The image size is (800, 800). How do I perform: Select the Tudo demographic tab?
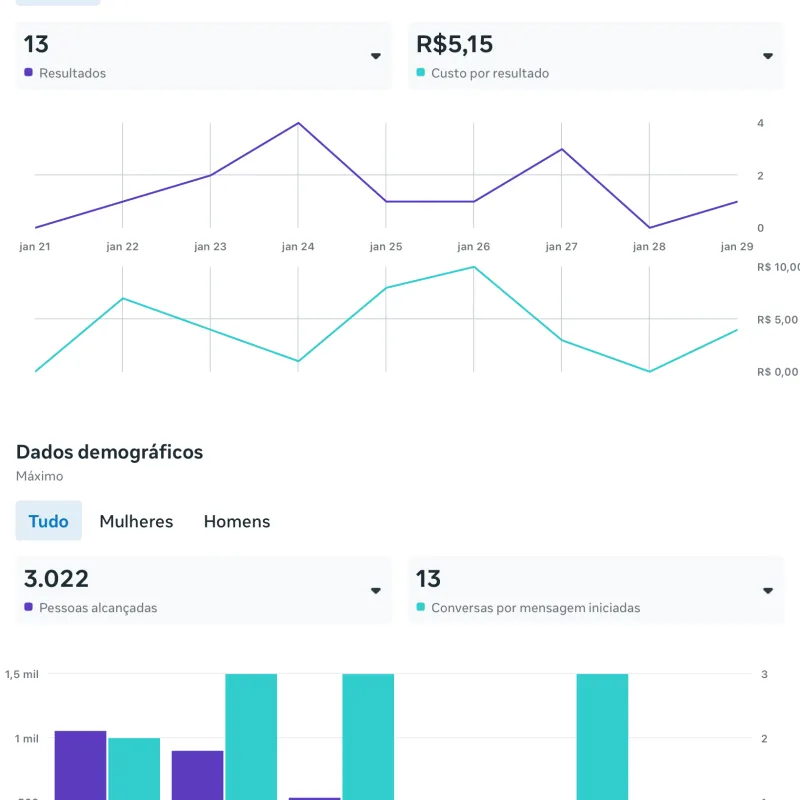point(49,521)
